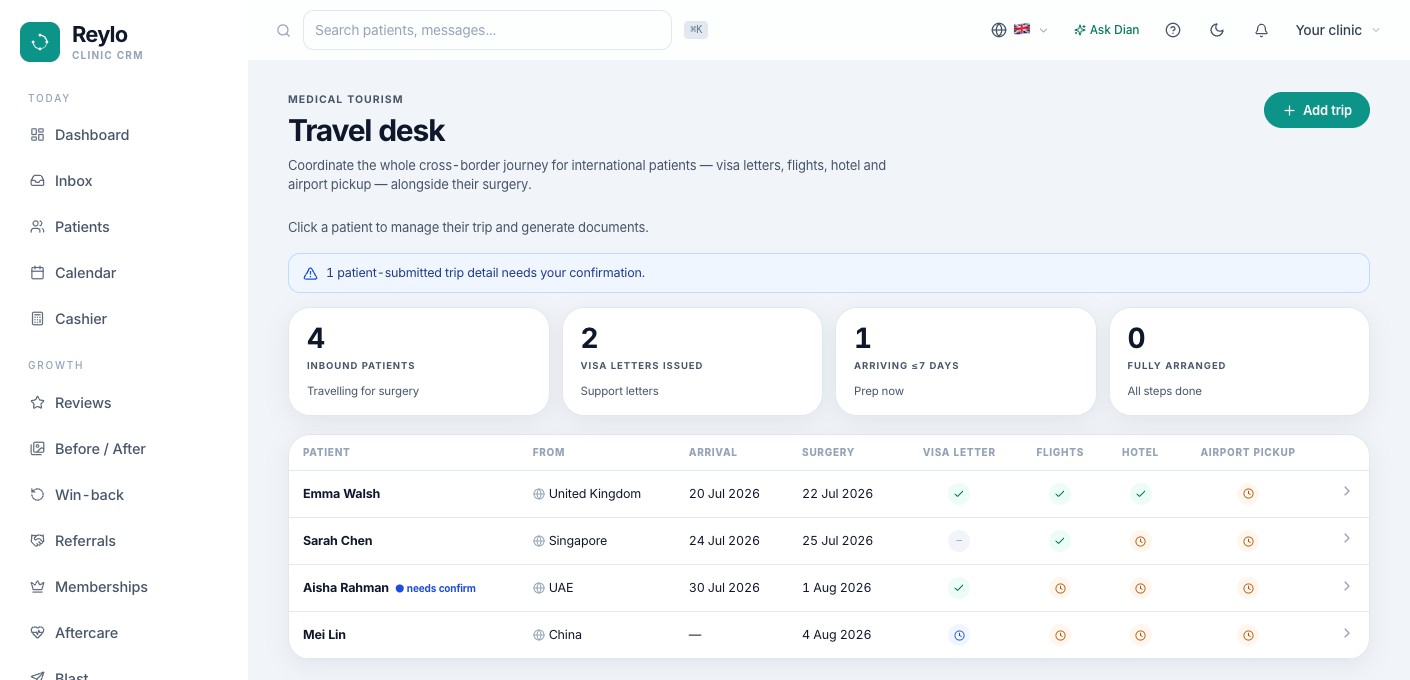Click the Before / After image icon
Screen dimensions: 1410x680
(x=37, y=449)
